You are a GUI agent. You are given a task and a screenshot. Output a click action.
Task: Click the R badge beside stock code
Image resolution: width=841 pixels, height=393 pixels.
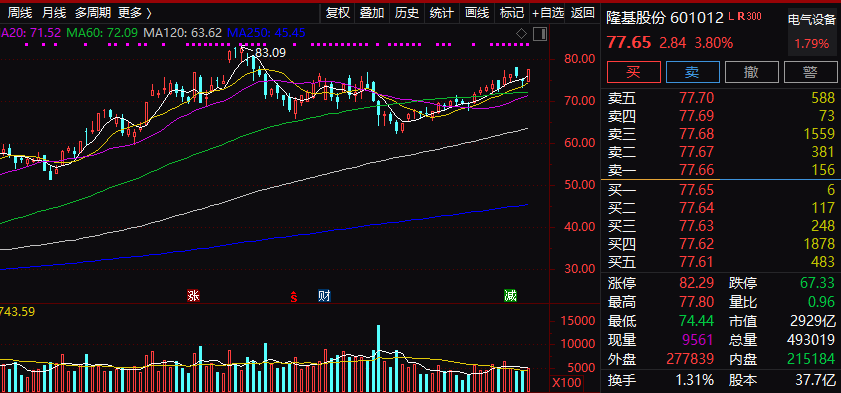[x=741, y=17]
